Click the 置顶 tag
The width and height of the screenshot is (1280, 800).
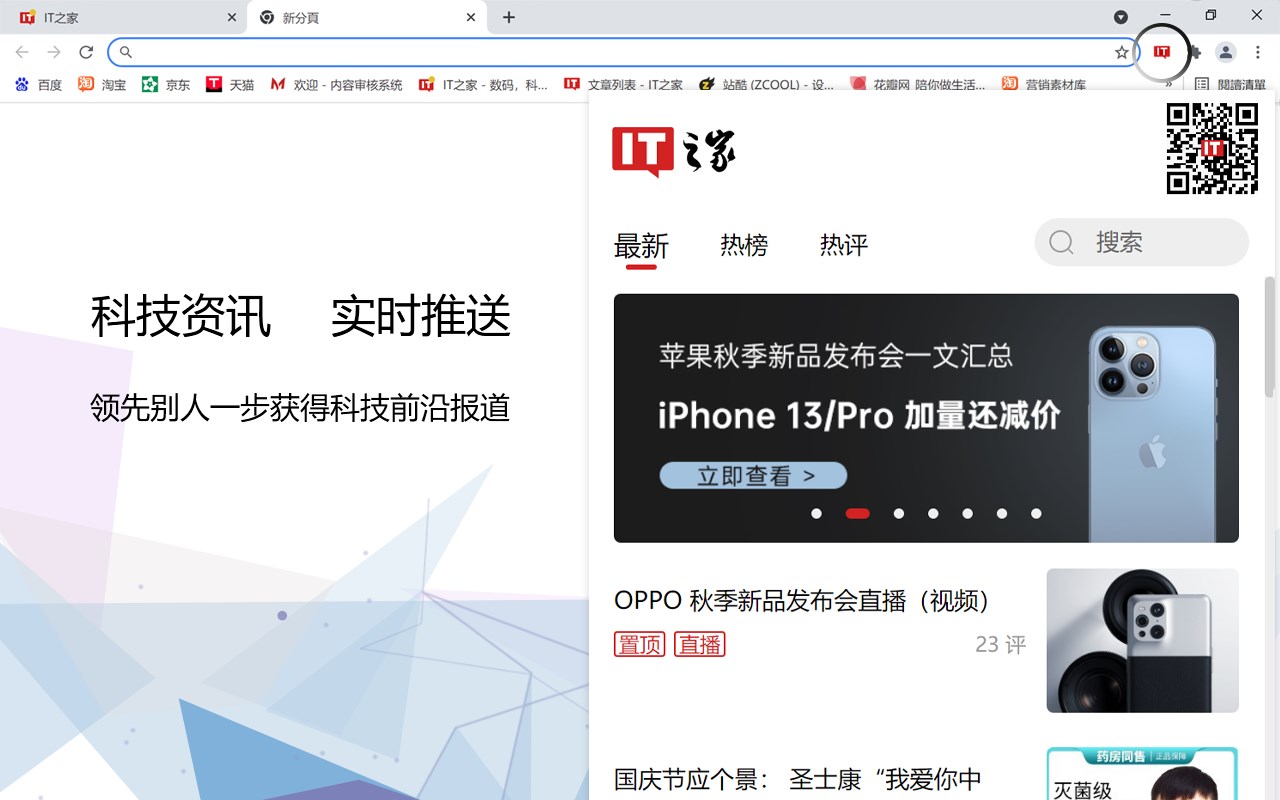(639, 644)
